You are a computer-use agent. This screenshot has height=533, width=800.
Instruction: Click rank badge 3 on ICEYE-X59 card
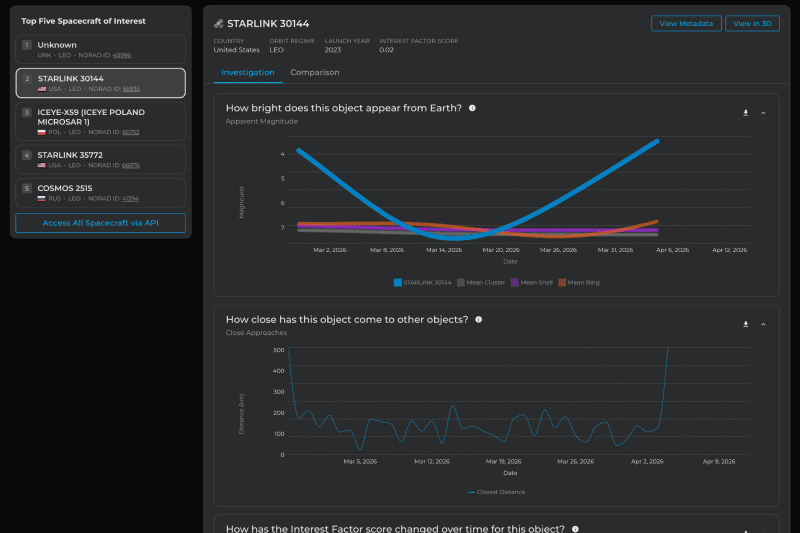[27, 112]
